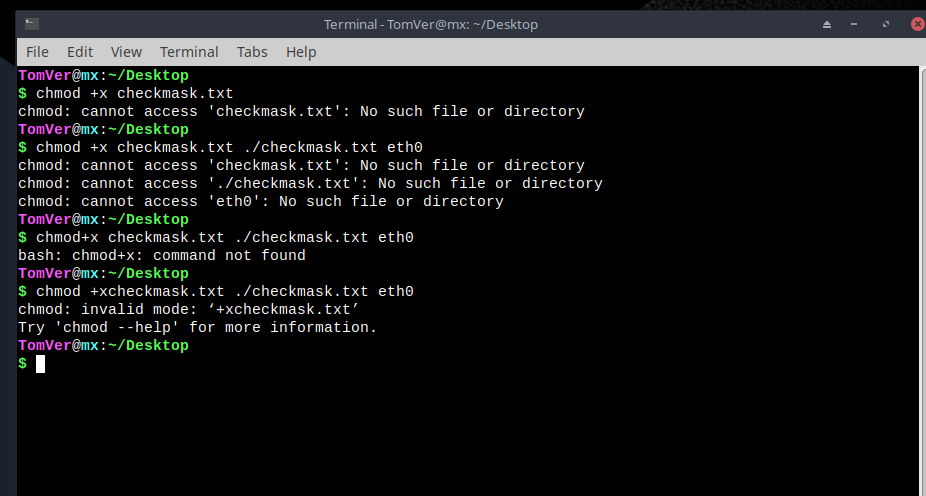
Task: Open the Tabs menu
Action: pyautogui.click(x=252, y=52)
